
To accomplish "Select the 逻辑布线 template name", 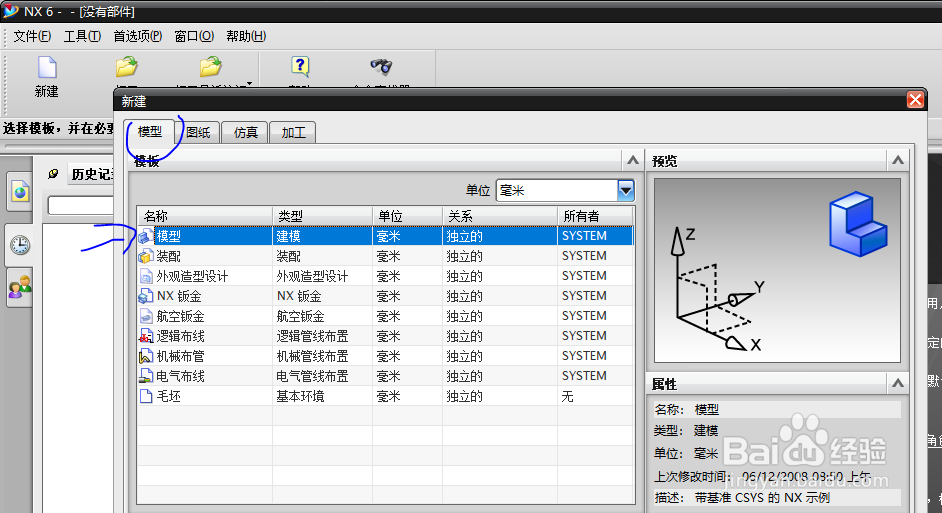I will pyautogui.click(x=180, y=336).
